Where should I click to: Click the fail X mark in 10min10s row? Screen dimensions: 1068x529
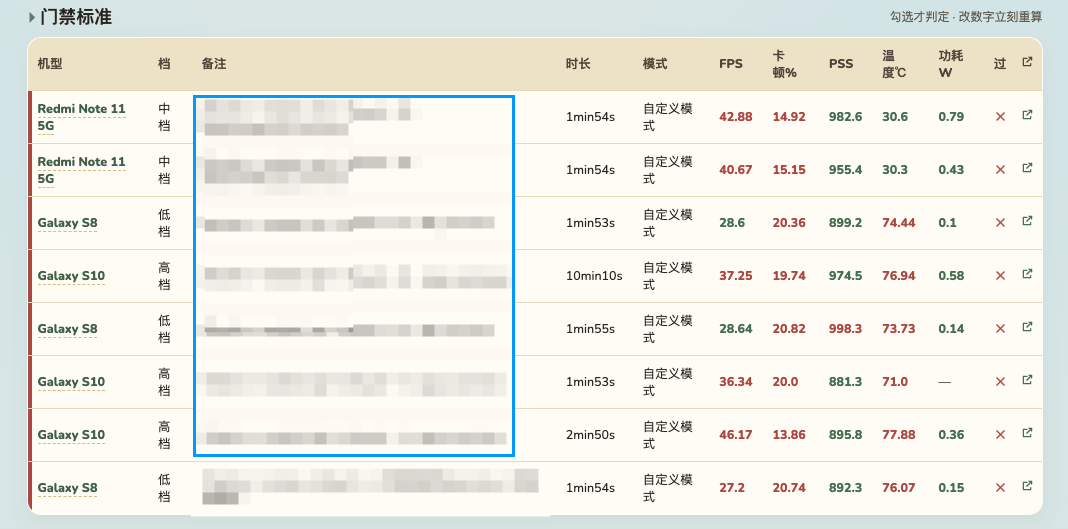1000,276
